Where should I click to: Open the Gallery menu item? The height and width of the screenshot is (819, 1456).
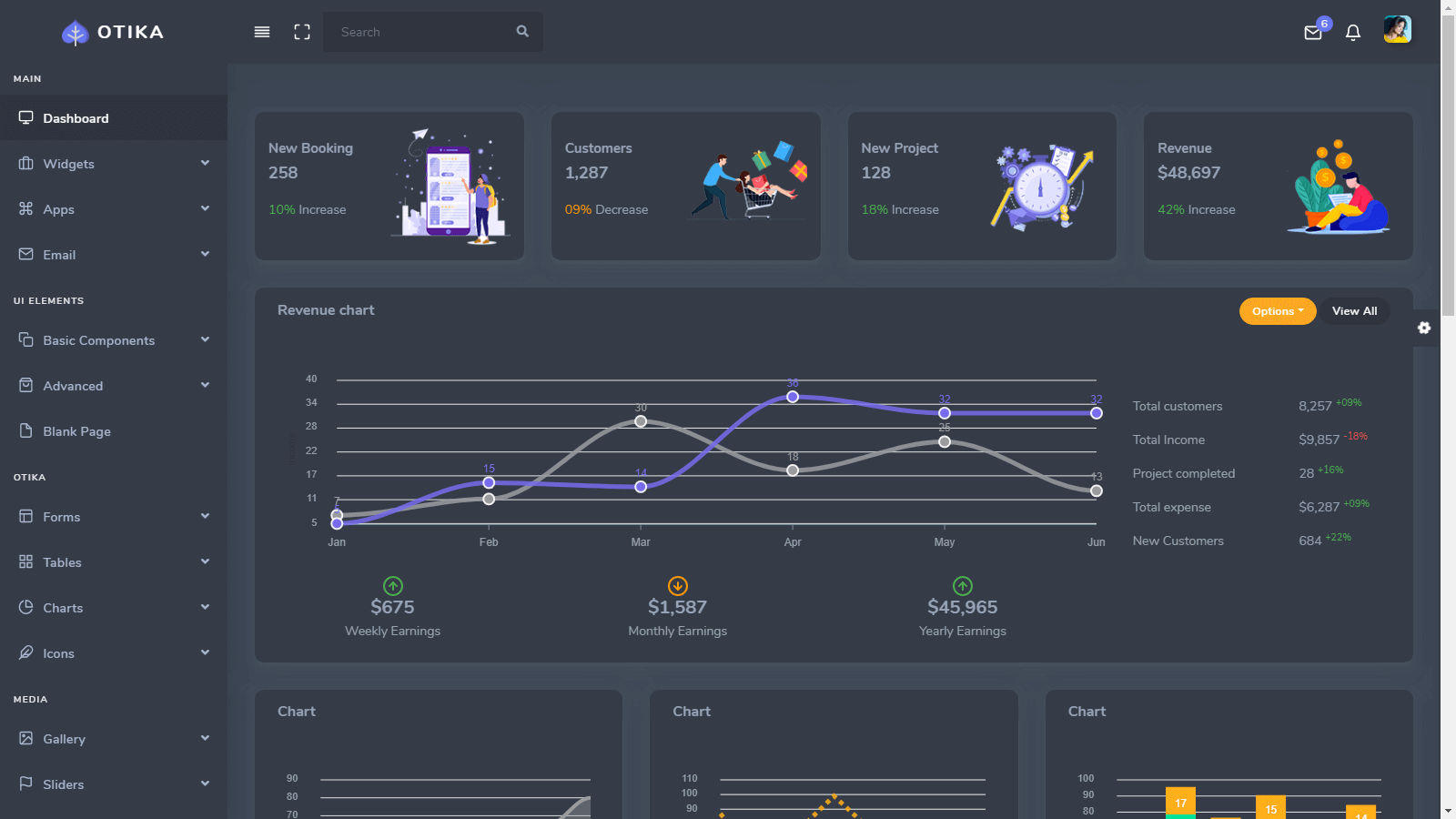(x=114, y=738)
